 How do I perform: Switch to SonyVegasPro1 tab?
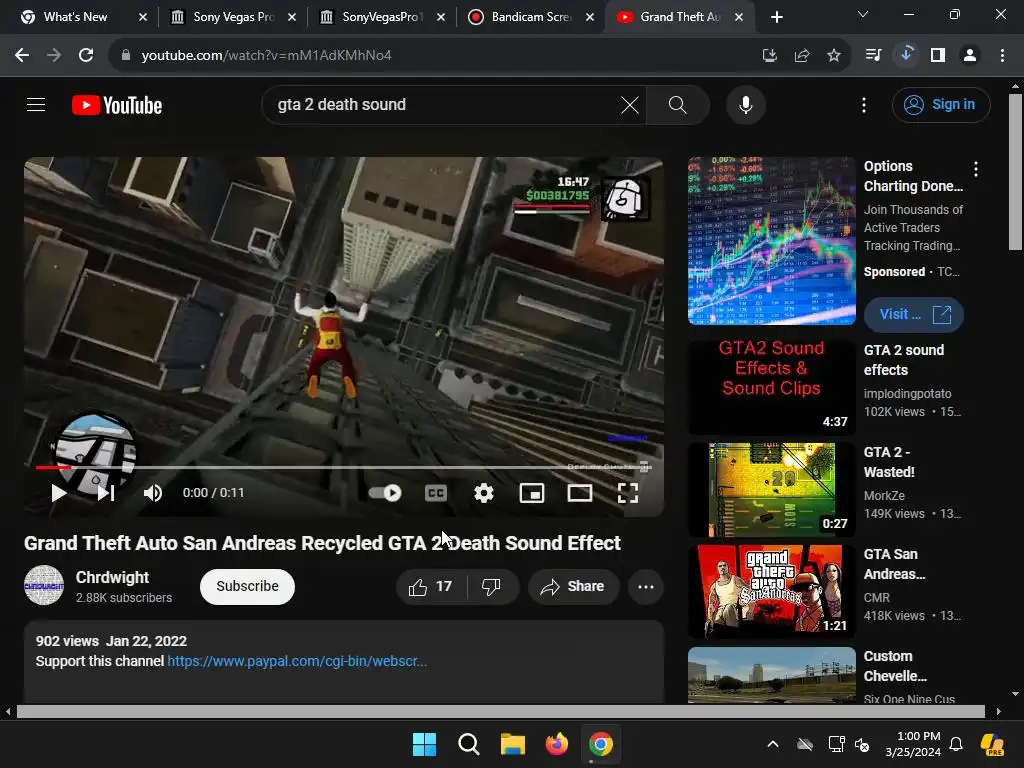[382, 17]
